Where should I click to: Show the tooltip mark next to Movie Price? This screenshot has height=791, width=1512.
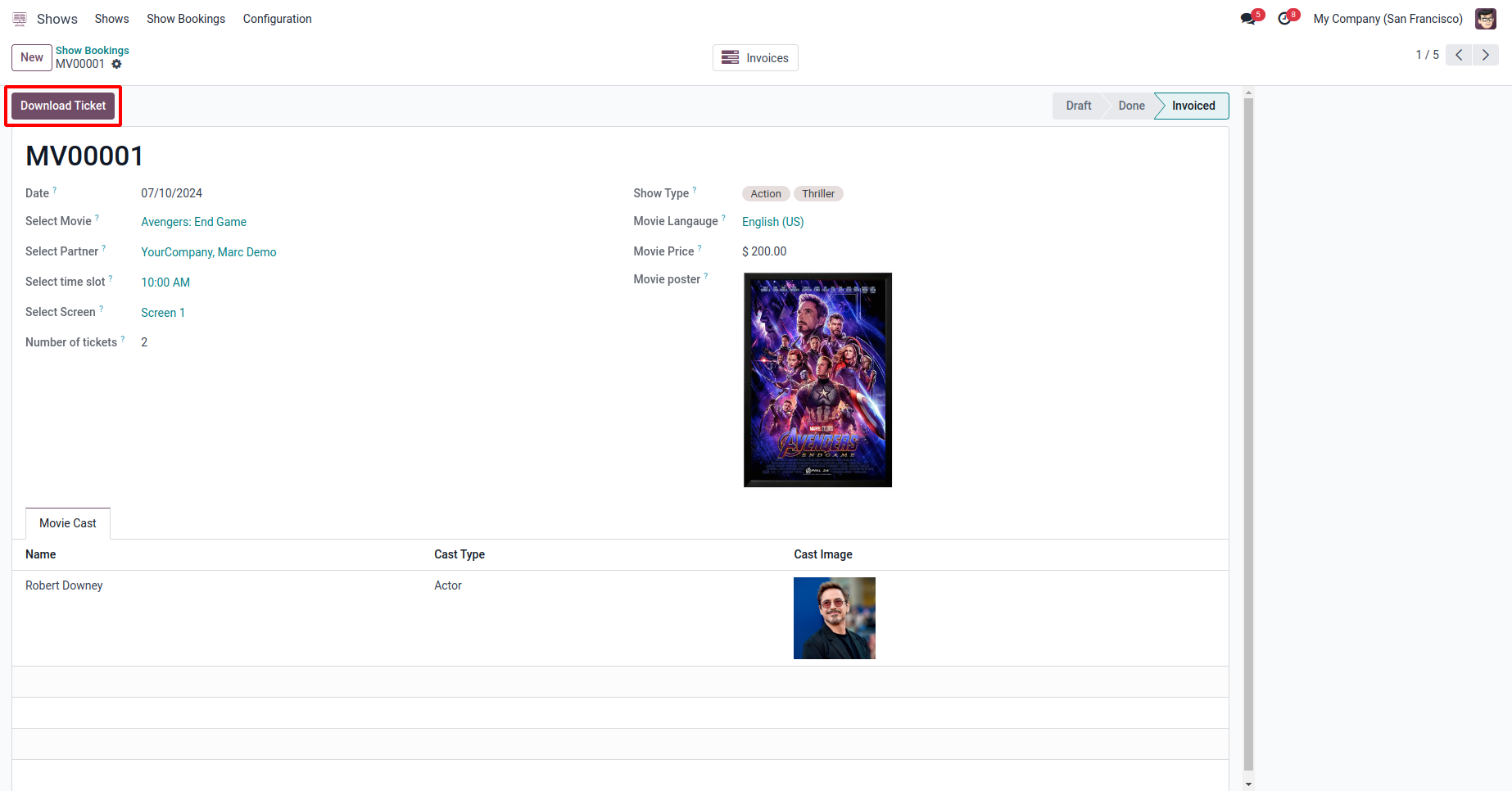699,248
